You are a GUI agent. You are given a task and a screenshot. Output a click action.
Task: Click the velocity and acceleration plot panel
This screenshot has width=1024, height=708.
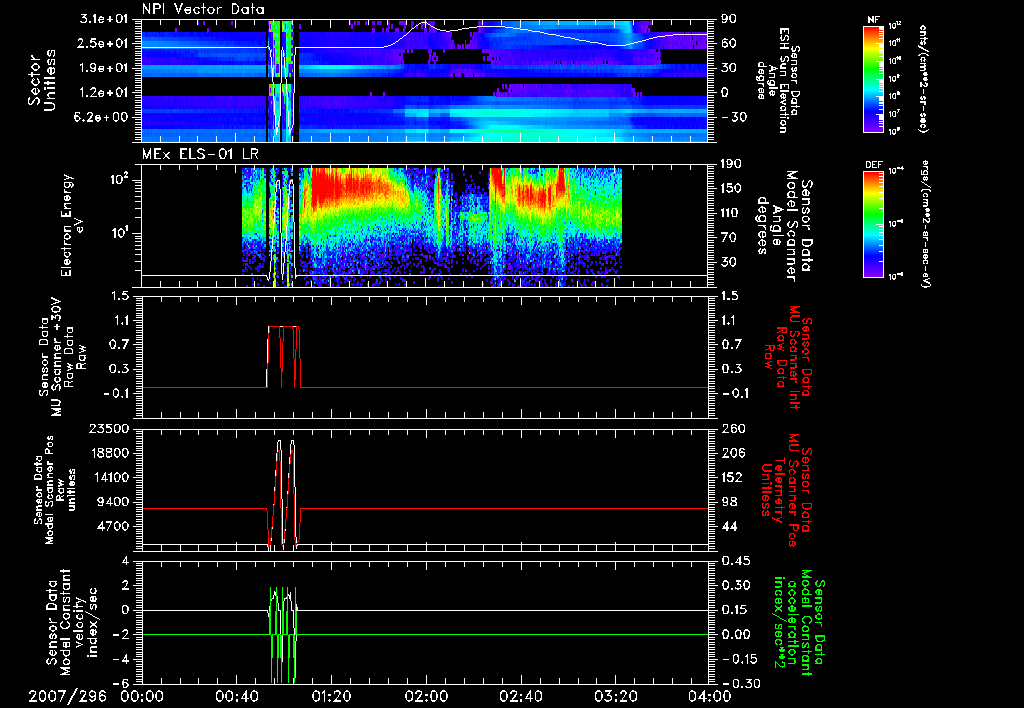[425, 622]
